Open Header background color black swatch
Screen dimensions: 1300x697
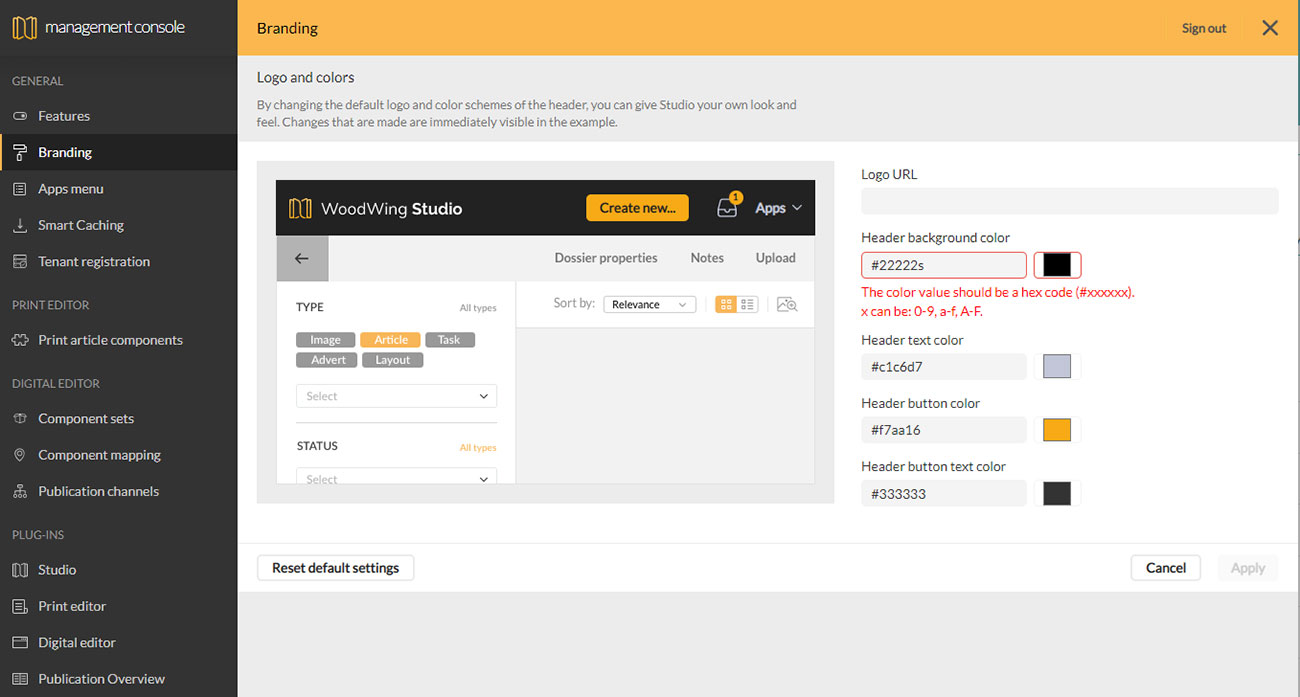[1057, 265]
